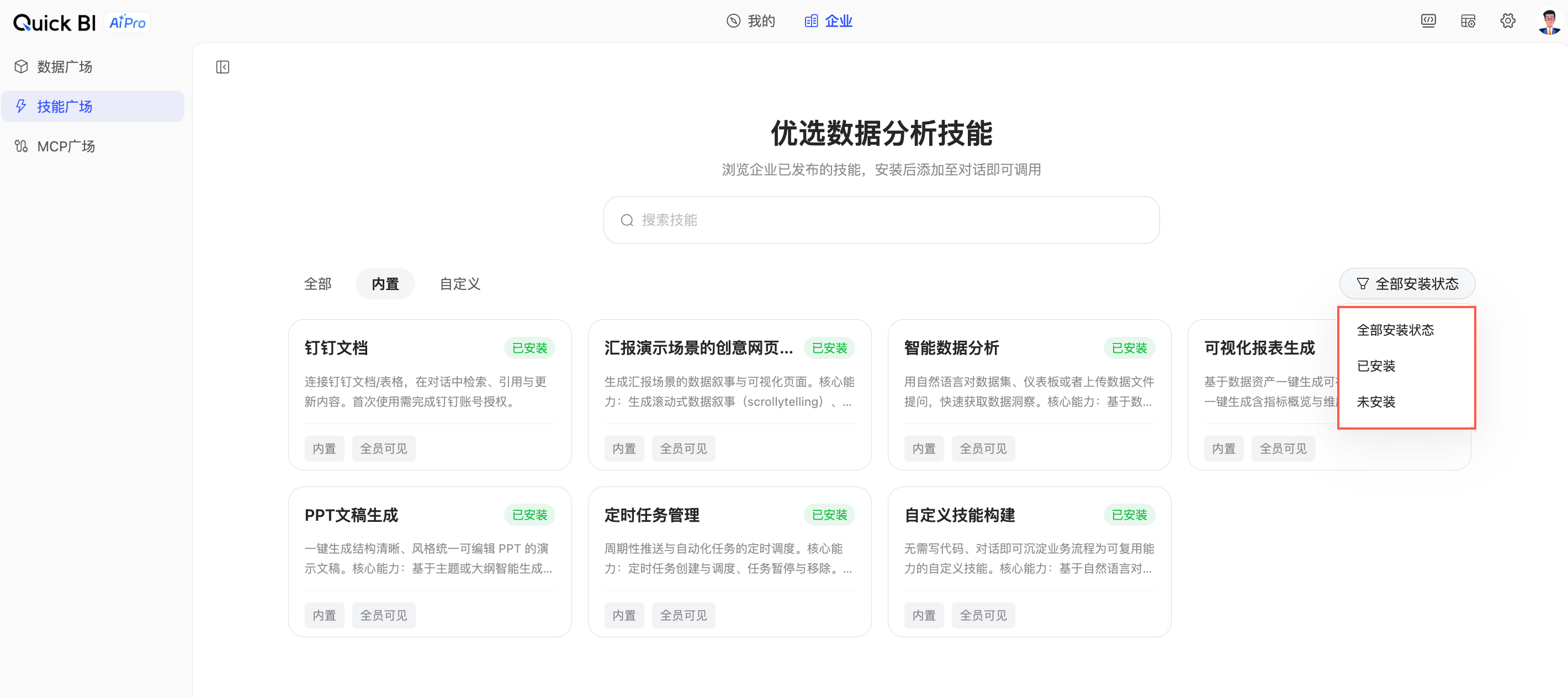
Task: Click the 内置 tag on 汇报演示场景 card
Action: point(624,448)
